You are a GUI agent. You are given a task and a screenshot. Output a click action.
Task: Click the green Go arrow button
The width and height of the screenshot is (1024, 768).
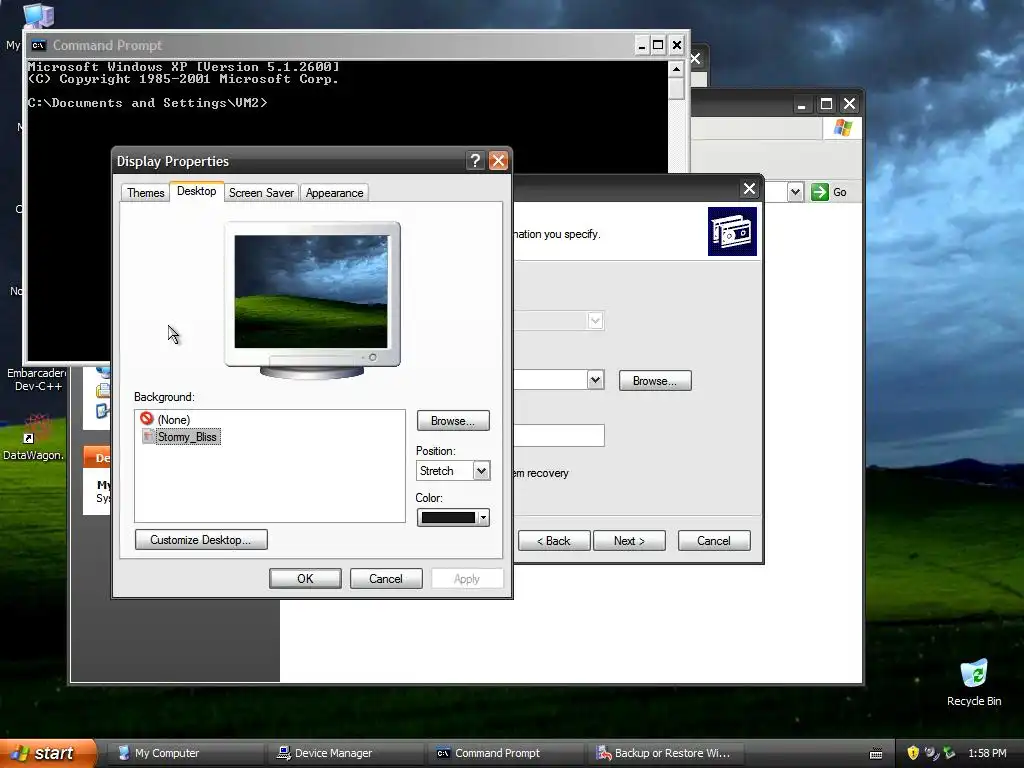click(820, 192)
